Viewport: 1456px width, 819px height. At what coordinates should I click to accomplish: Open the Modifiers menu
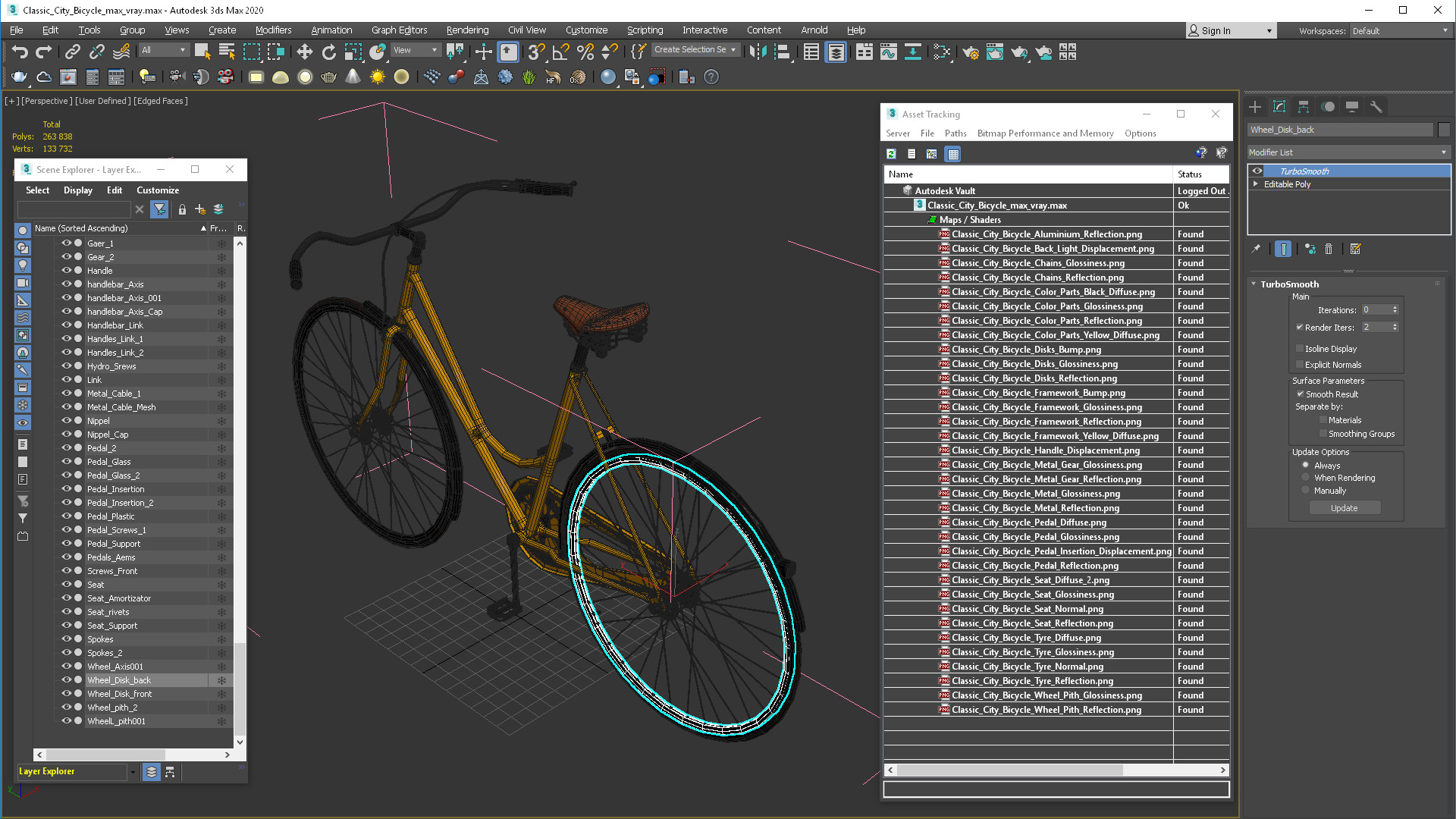click(273, 30)
